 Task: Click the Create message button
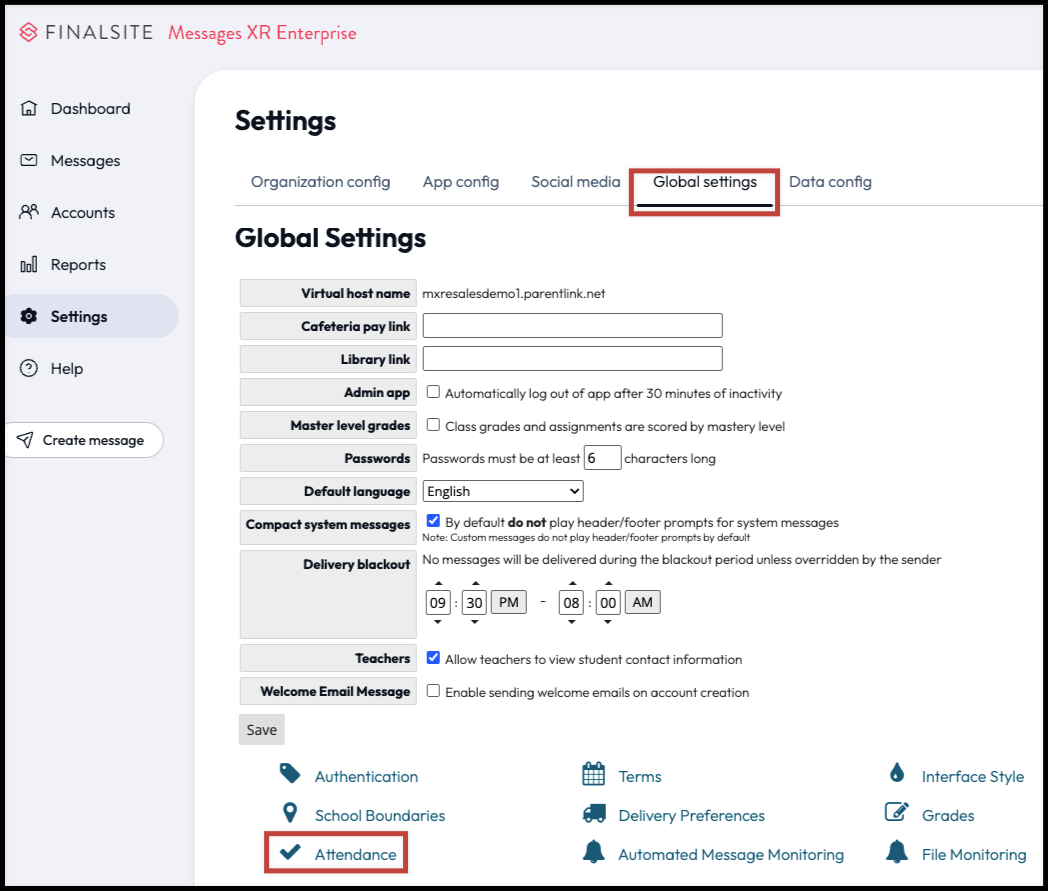click(83, 440)
